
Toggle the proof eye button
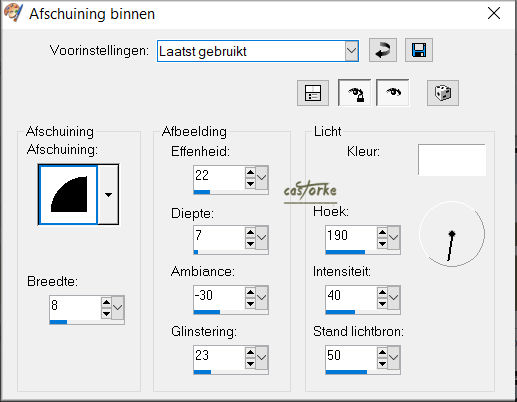click(x=393, y=93)
